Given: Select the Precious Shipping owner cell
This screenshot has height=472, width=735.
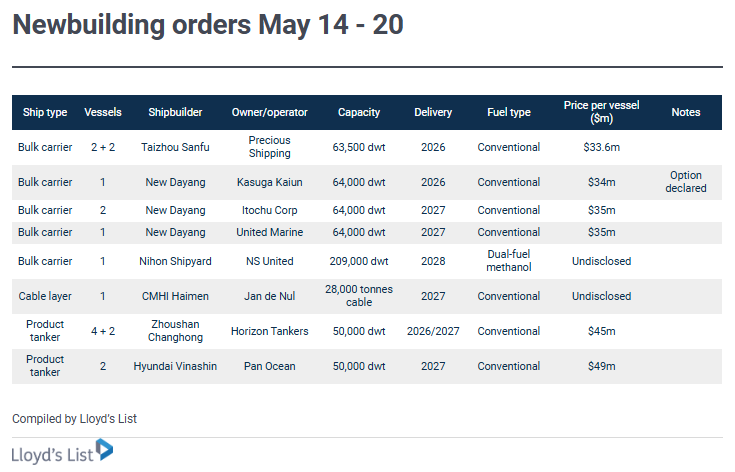Looking at the screenshot, I should pos(269,148).
